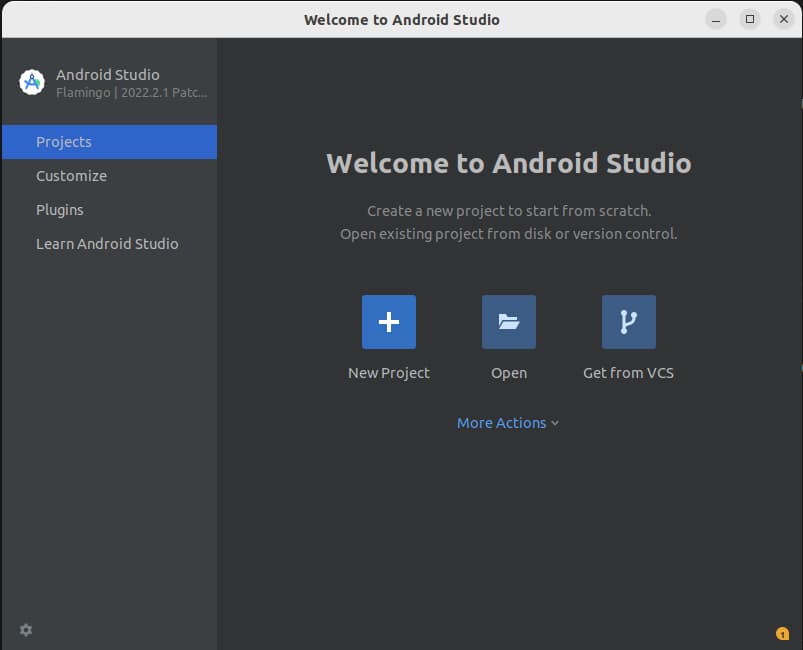Click the Open label
The height and width of the screenshot is (650, 803).
(x=509, y=373)
